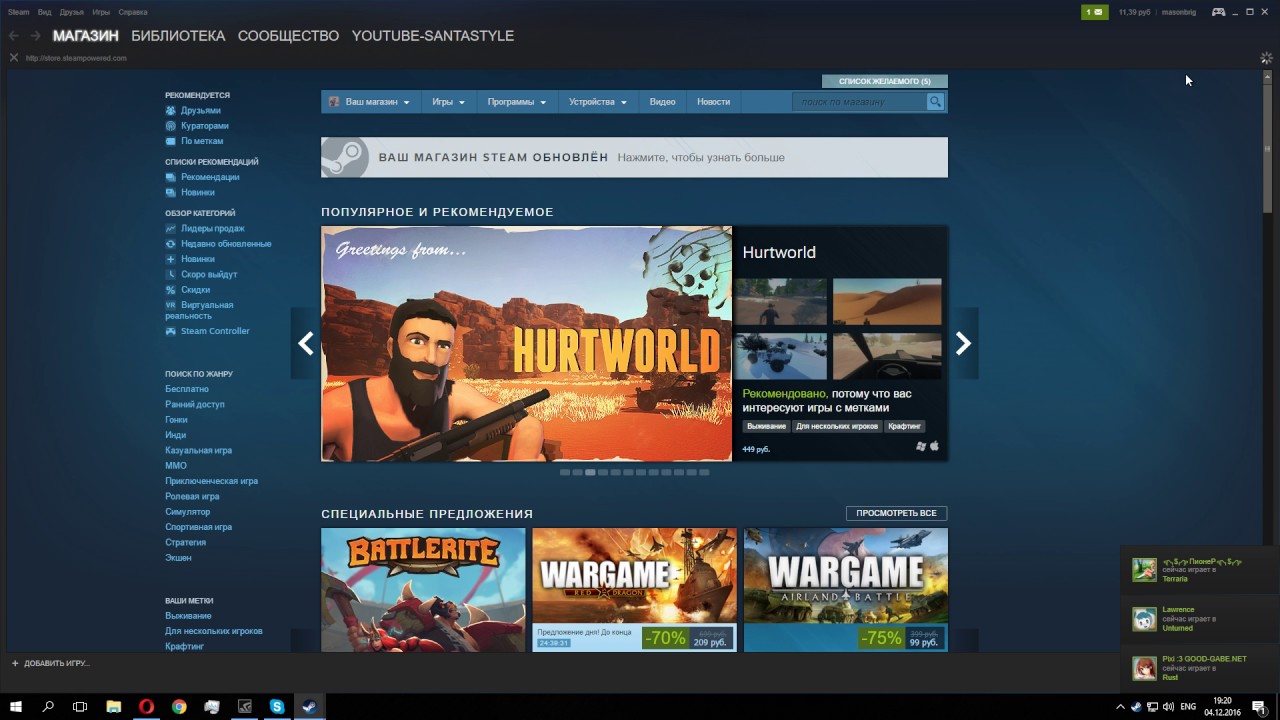
Task: Launch Big Picture mode controller icon
Action: pos(1218,12)
